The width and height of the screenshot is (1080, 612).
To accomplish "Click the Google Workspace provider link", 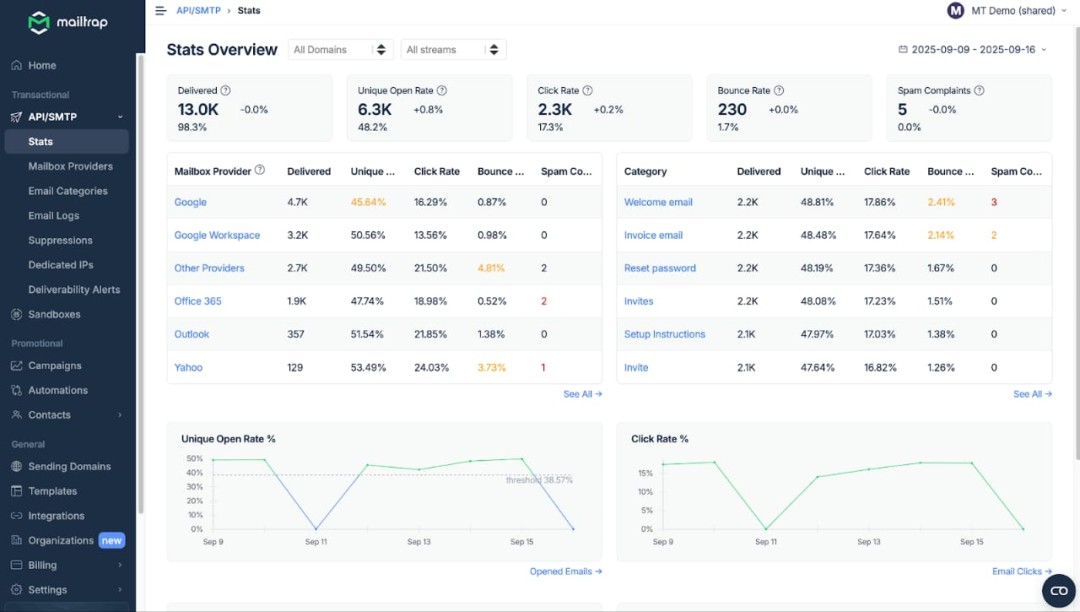I will [x=217, y=235].
